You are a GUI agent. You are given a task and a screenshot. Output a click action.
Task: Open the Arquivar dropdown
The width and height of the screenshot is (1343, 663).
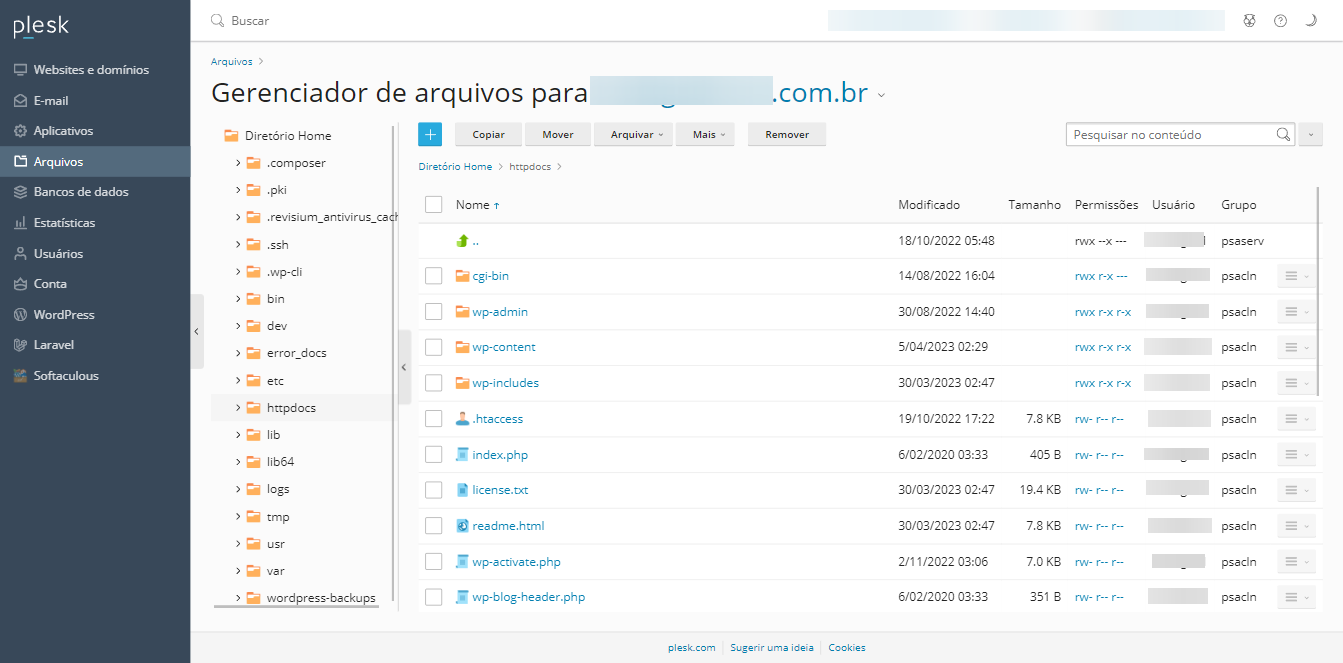[634, 134]
